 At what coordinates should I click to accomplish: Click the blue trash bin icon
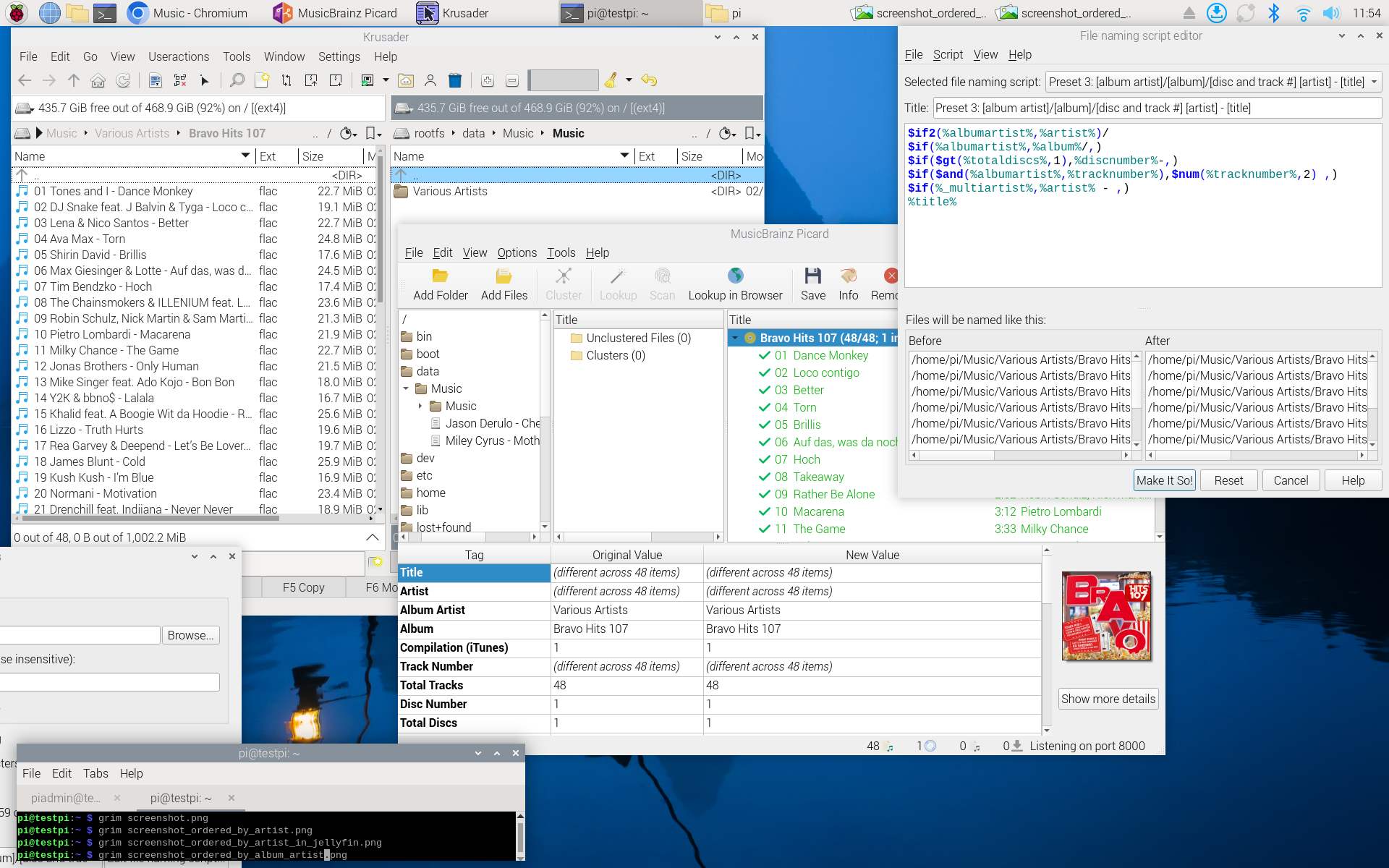(455, 80)
